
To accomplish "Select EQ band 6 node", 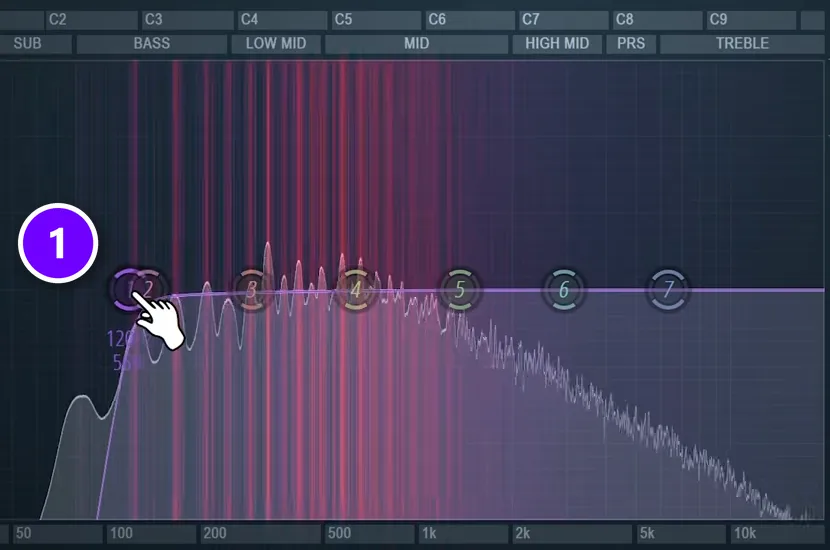I will [x=564, y=290].
